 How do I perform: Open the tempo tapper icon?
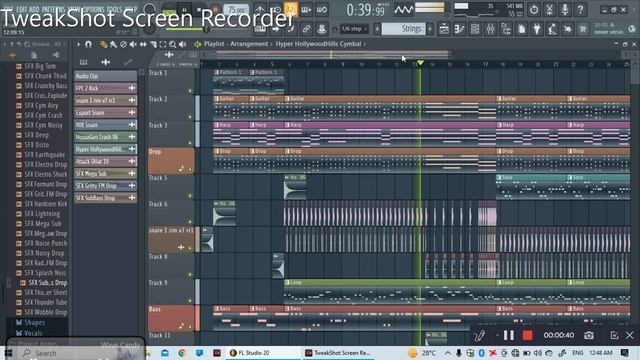pos(552,29)
